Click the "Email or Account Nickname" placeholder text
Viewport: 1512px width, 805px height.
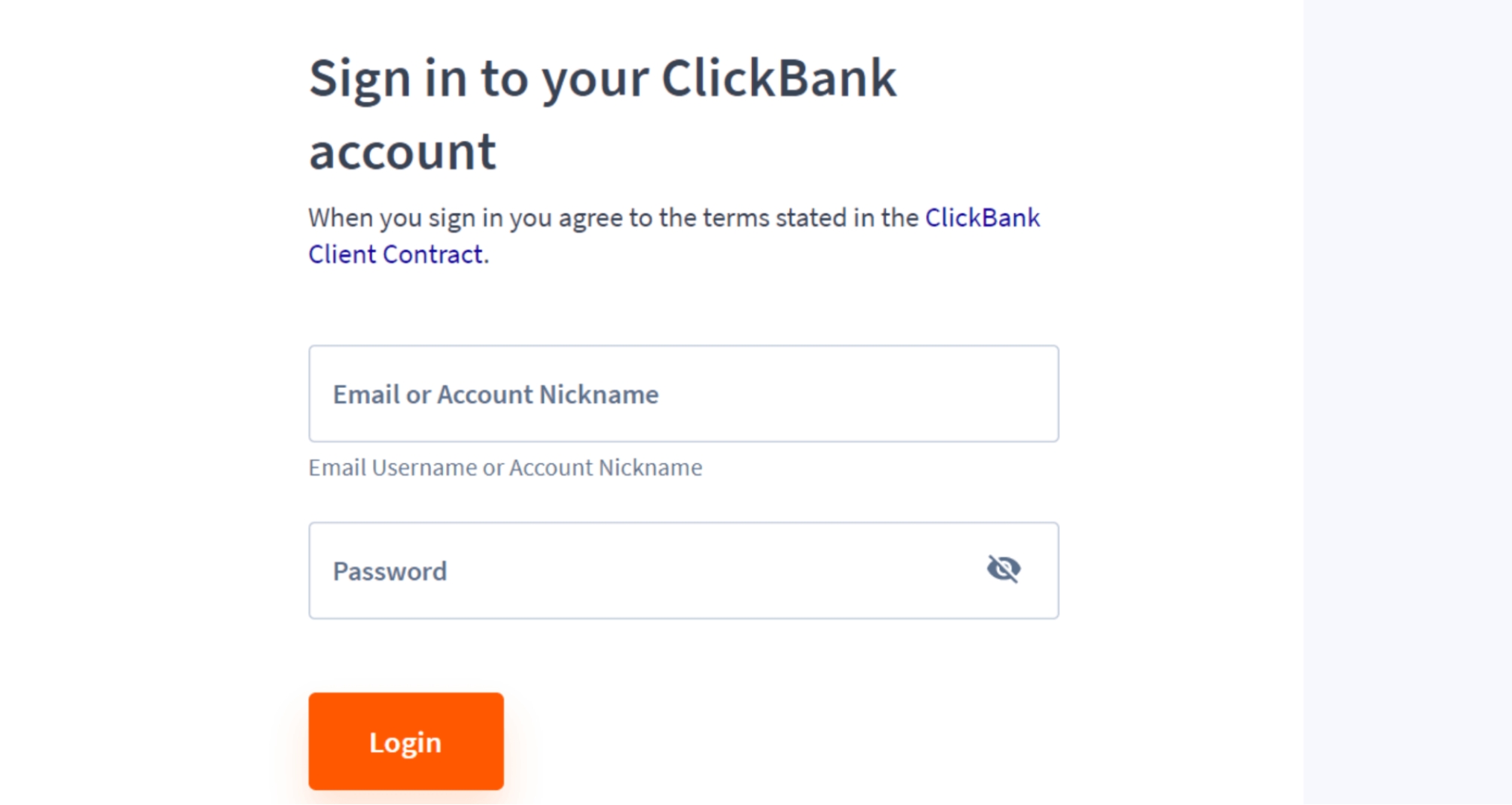pyautogui.click(x=495, y=395)
